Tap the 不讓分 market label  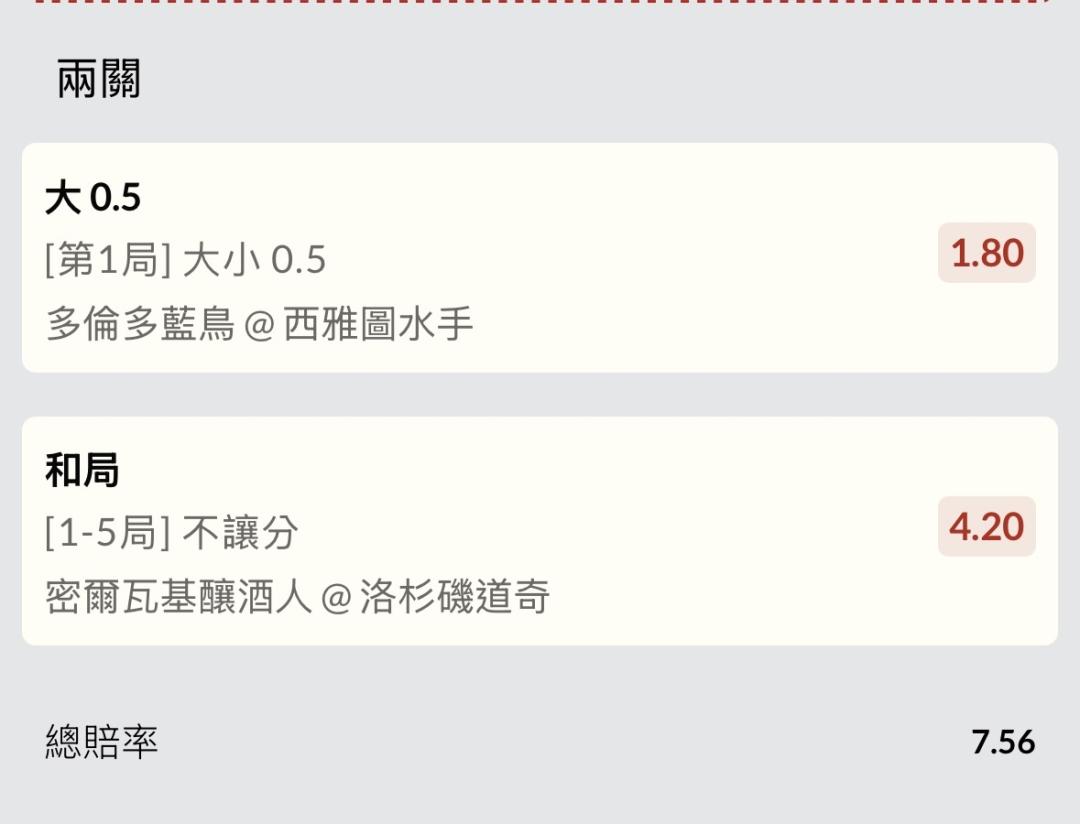tap(240, 533)
